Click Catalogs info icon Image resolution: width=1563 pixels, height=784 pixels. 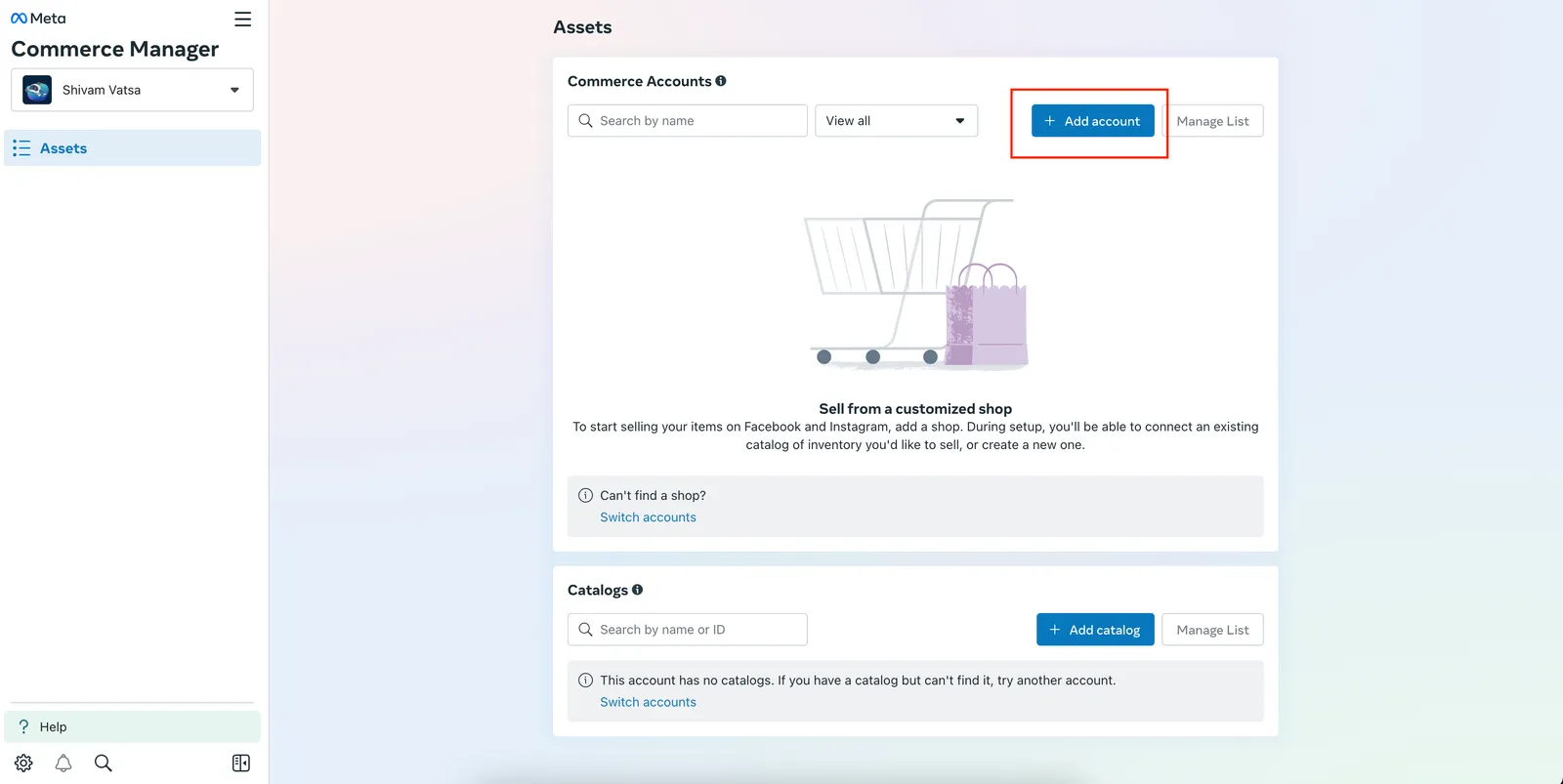638,590
